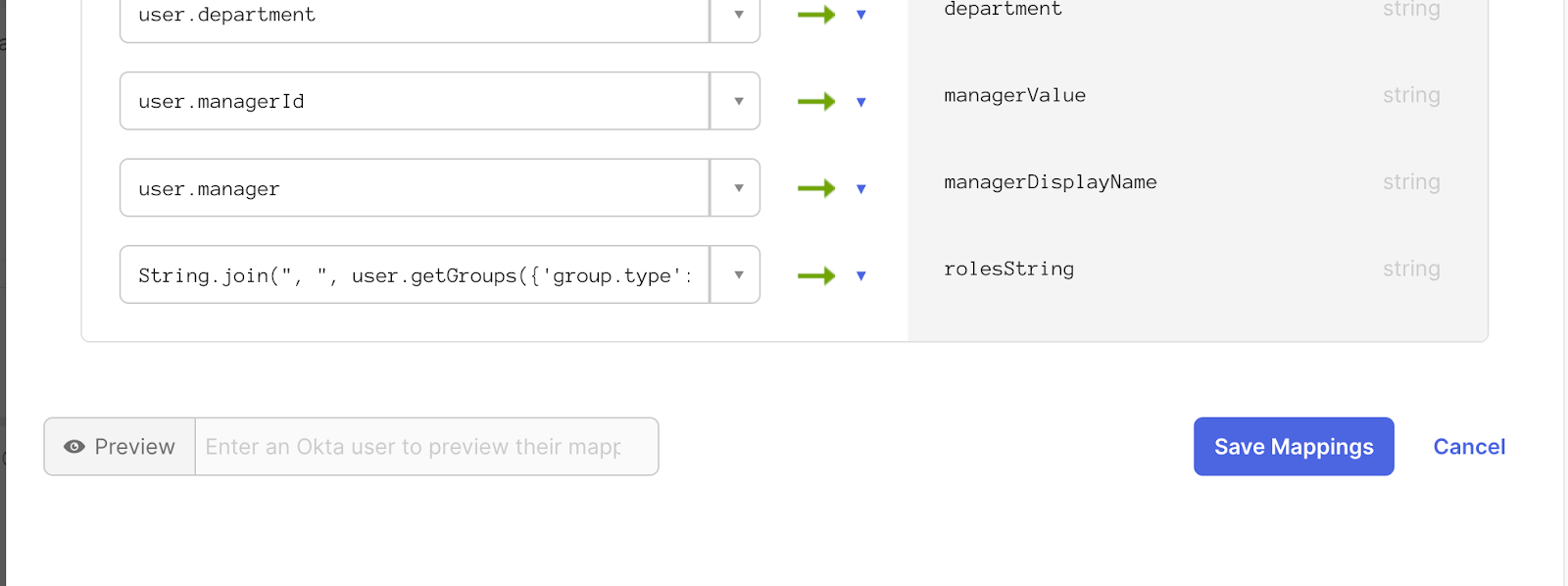
Task: Click green arrow for user.manager mapping
Action: click(815, 188)
